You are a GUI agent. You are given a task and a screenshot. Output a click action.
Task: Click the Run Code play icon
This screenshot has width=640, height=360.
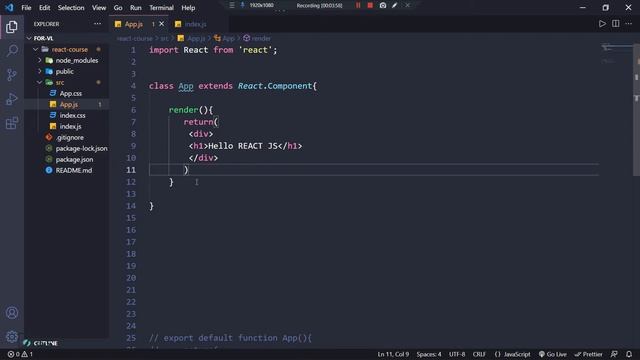pyautogui.click(x=602, y=24)
